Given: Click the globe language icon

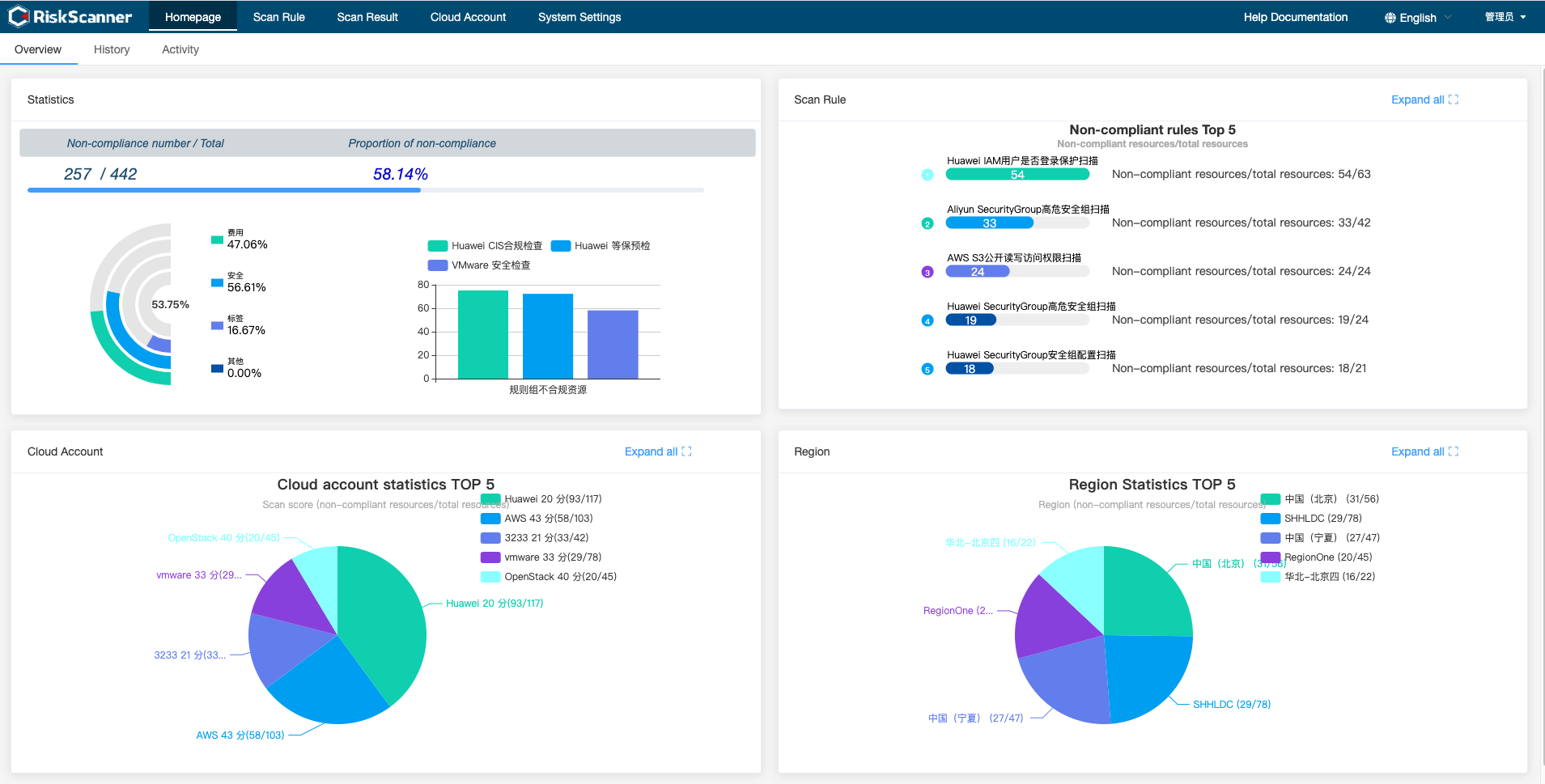Looking at the screenshot, I should 1390,18.
